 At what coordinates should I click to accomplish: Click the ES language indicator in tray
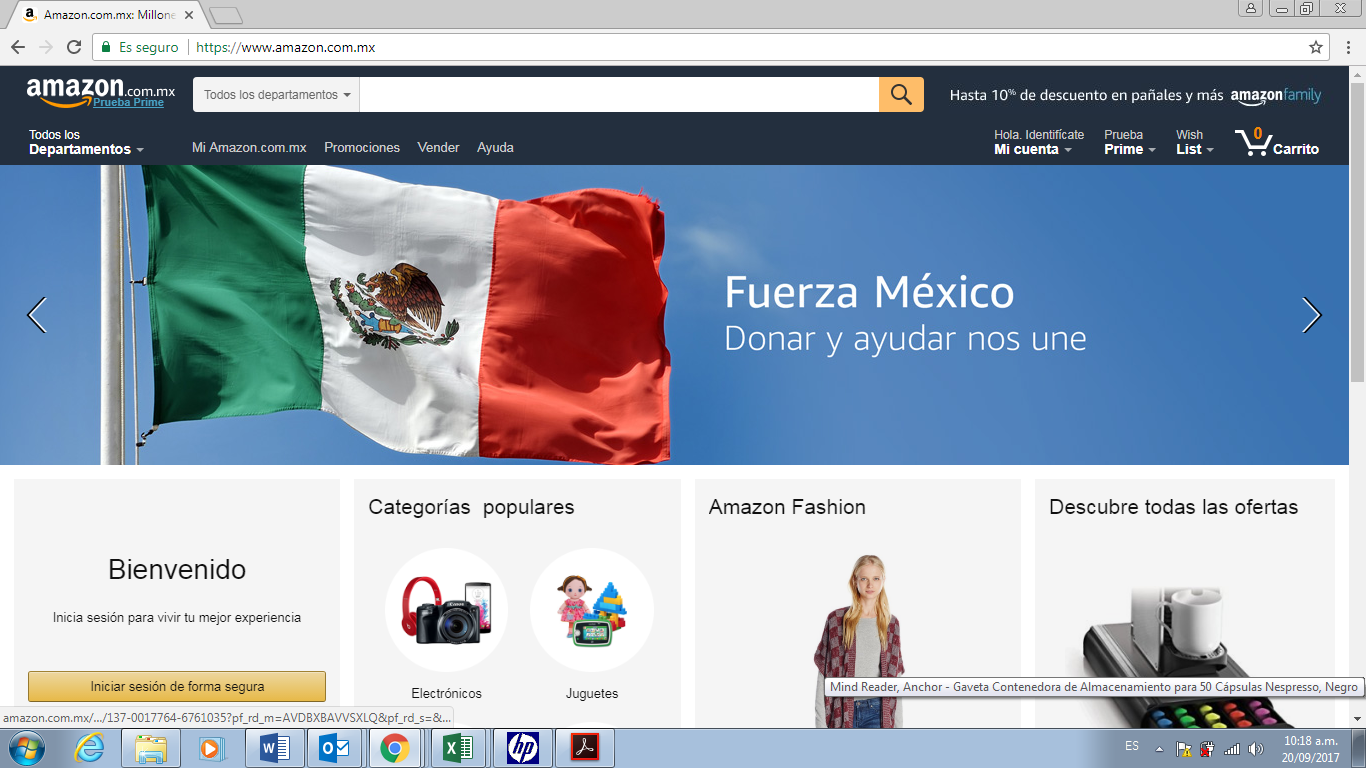point(1132,746)
